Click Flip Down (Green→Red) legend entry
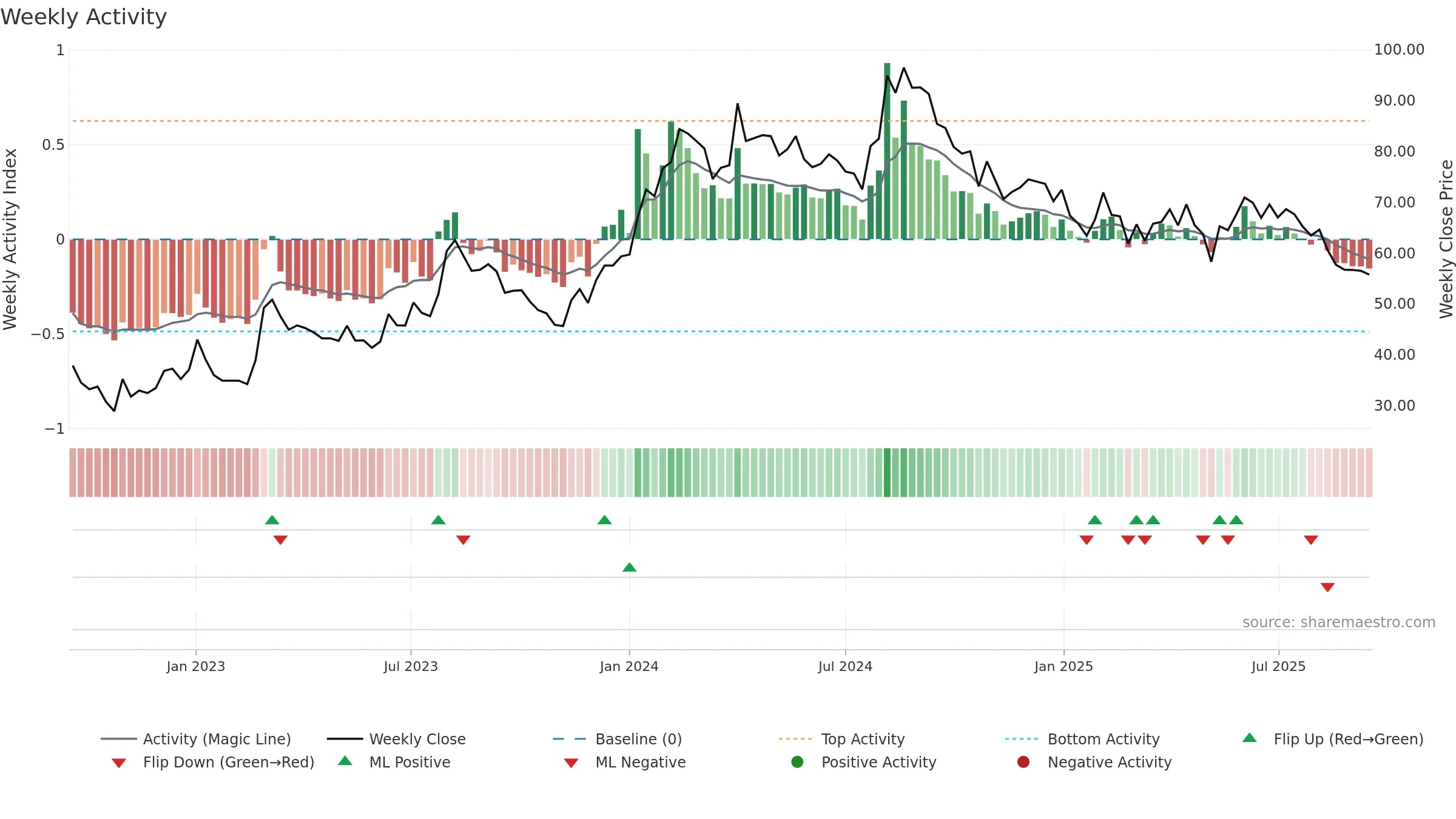Image resolution: width=1456 pixels, height=819 pixels. (213, 762)
